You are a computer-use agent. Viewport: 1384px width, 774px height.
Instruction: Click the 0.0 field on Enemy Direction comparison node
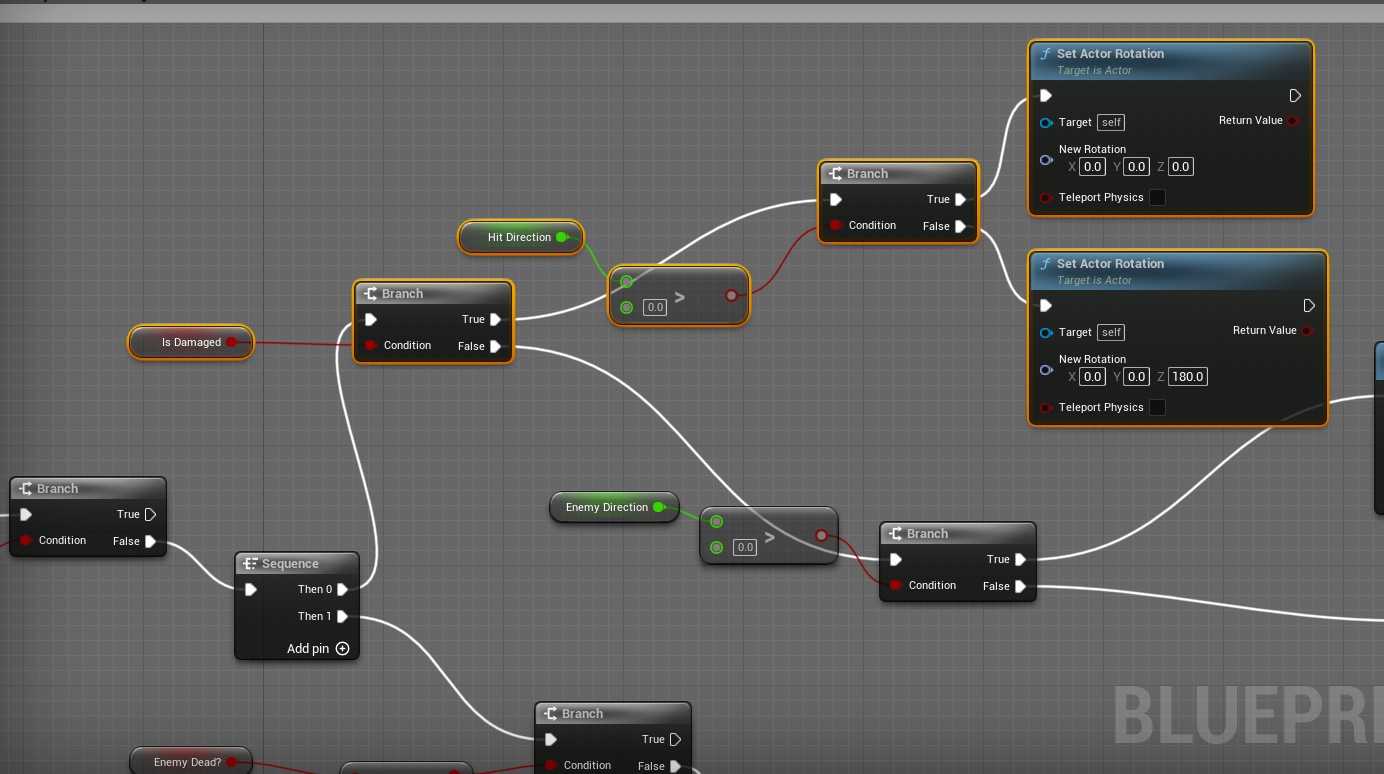click(x=745, y=548)
